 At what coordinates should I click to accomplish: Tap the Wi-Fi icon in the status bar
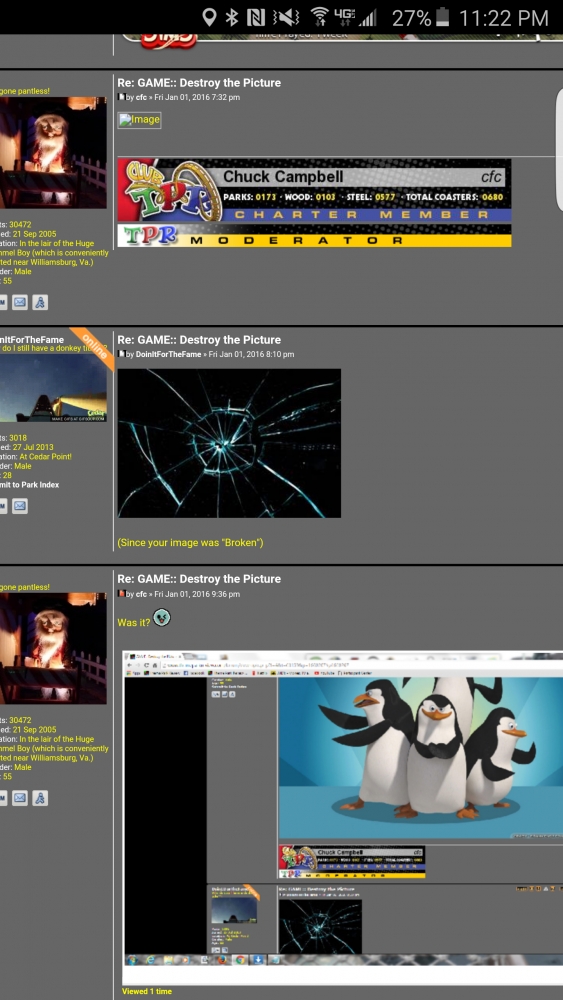(321, 17)
